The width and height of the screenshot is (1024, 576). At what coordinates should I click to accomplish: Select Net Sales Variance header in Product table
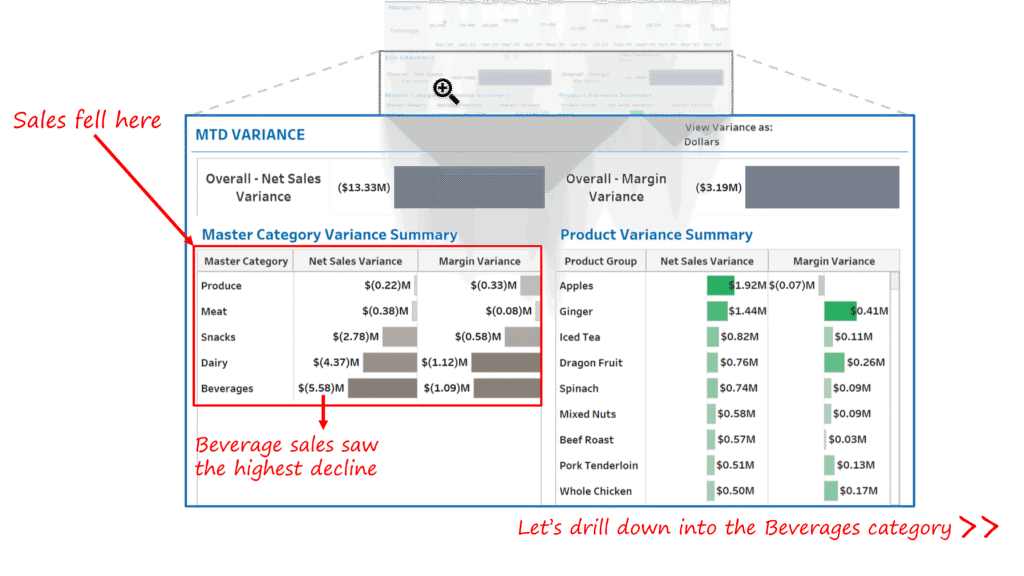click(707, 261)
